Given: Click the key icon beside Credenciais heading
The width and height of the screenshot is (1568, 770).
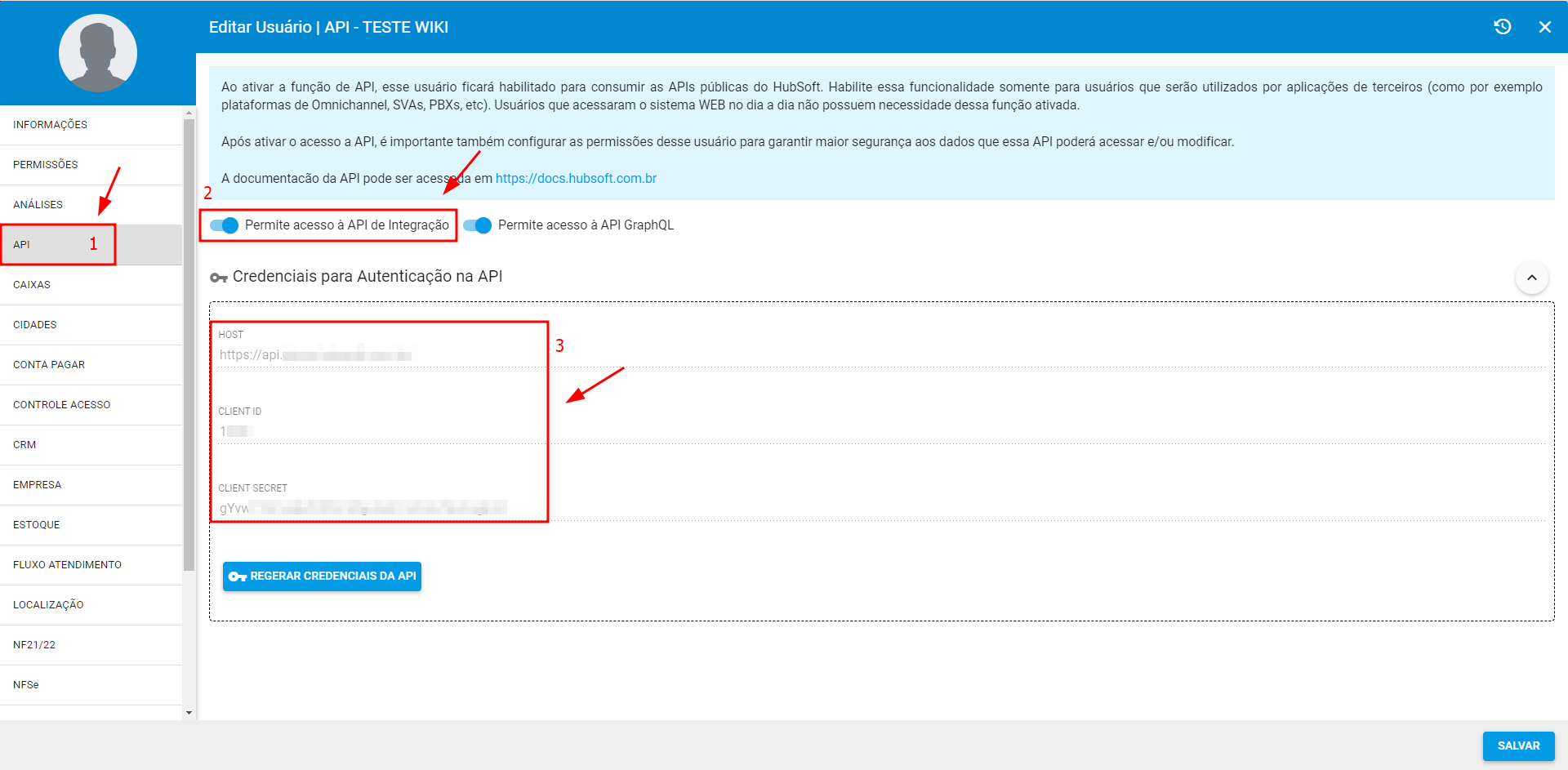Looking at the screenshot, I should (x=218, y=278).
